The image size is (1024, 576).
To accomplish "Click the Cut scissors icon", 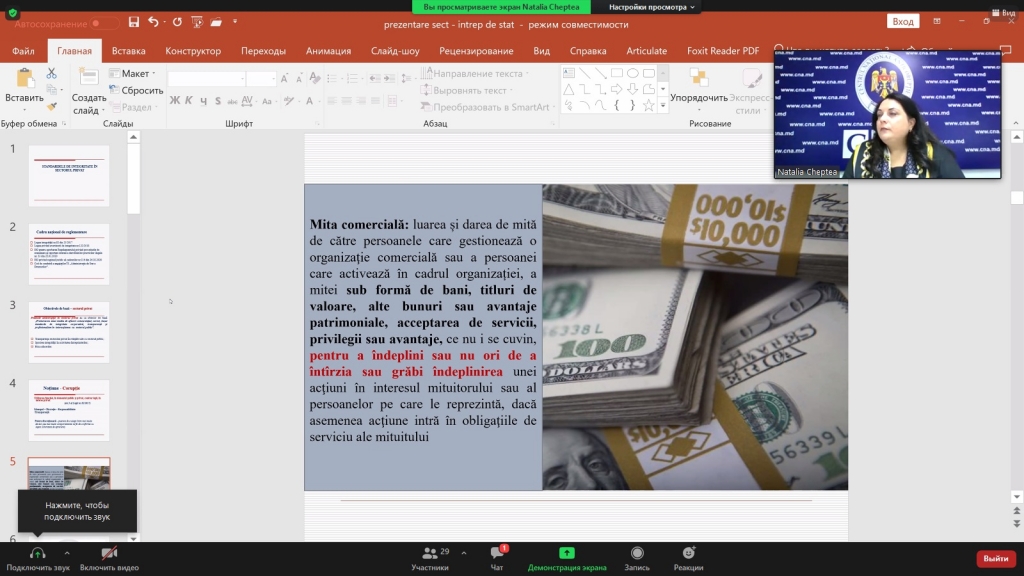I will pyautogui.click(x=51, y=73).
